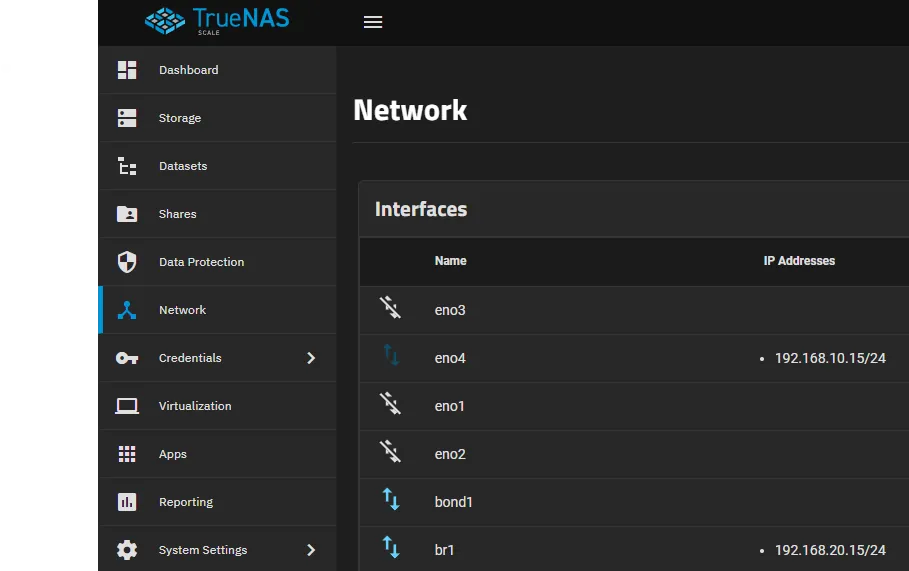Click the Data Protection shield icon
The image size is (909, 571).
click(127, 262)
